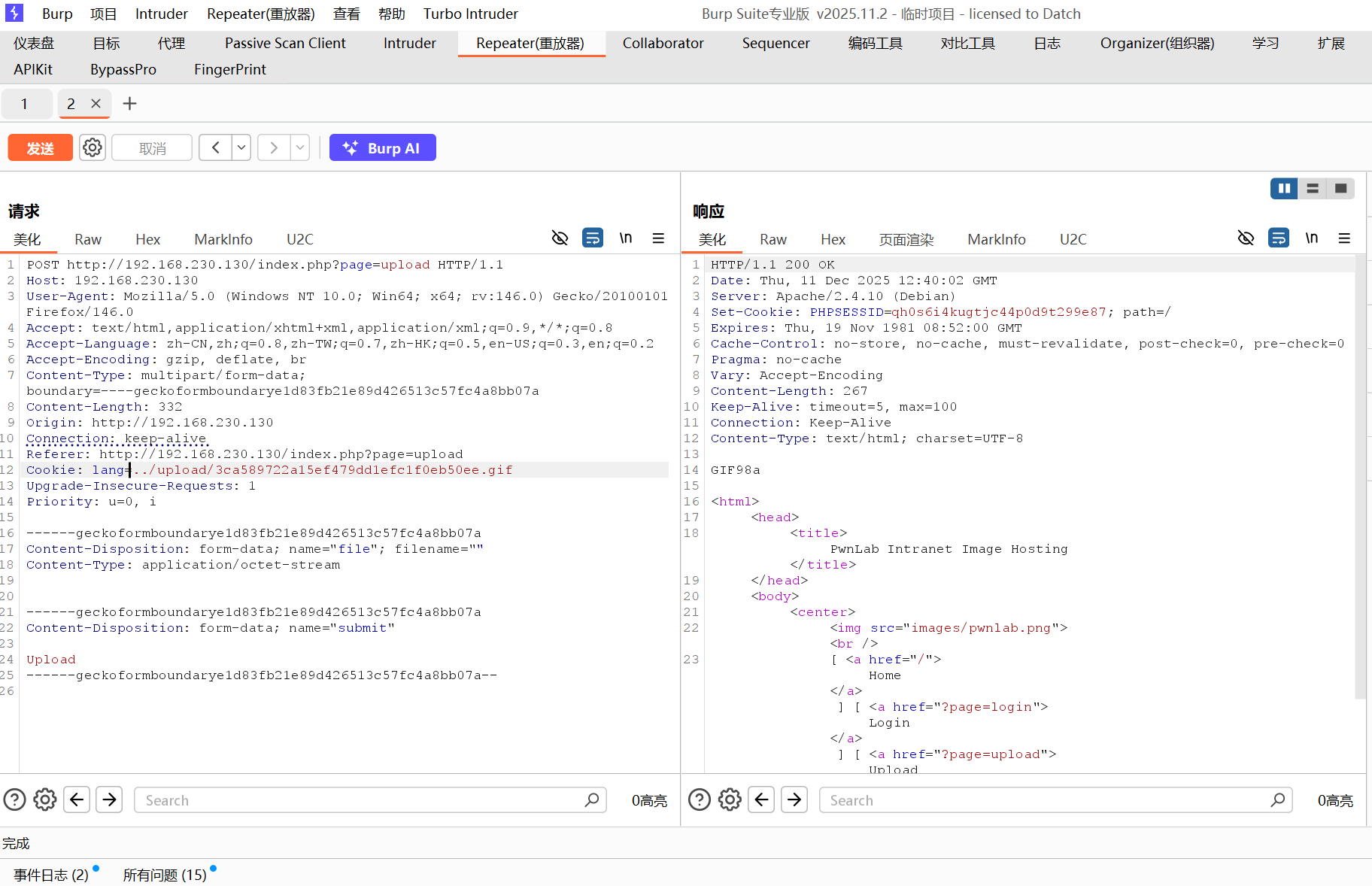Close Repeater tab 2
The width and height of the screenshot is (1372, 886).
click(96, 104)
